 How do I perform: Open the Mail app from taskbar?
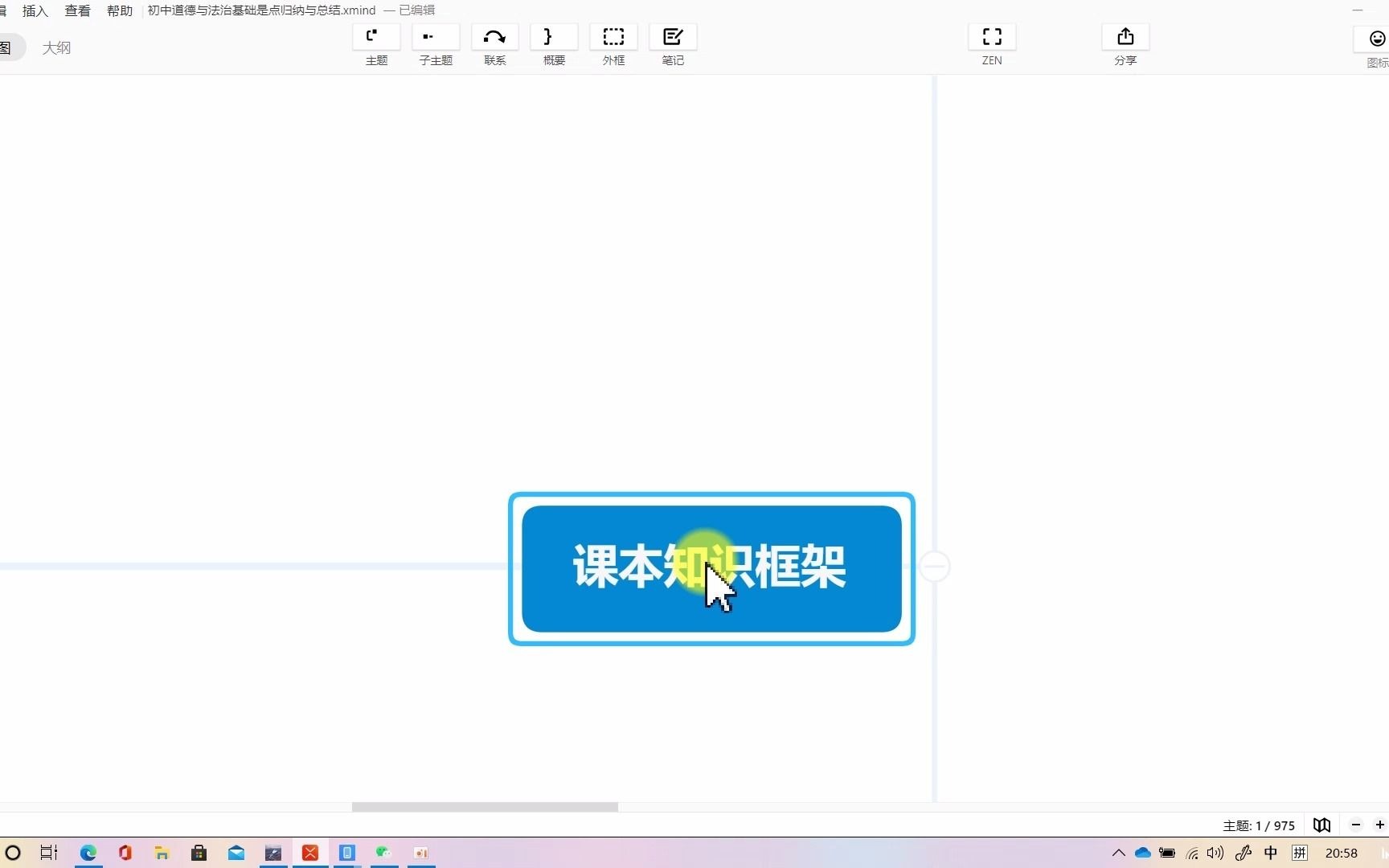tap(236, 853)
